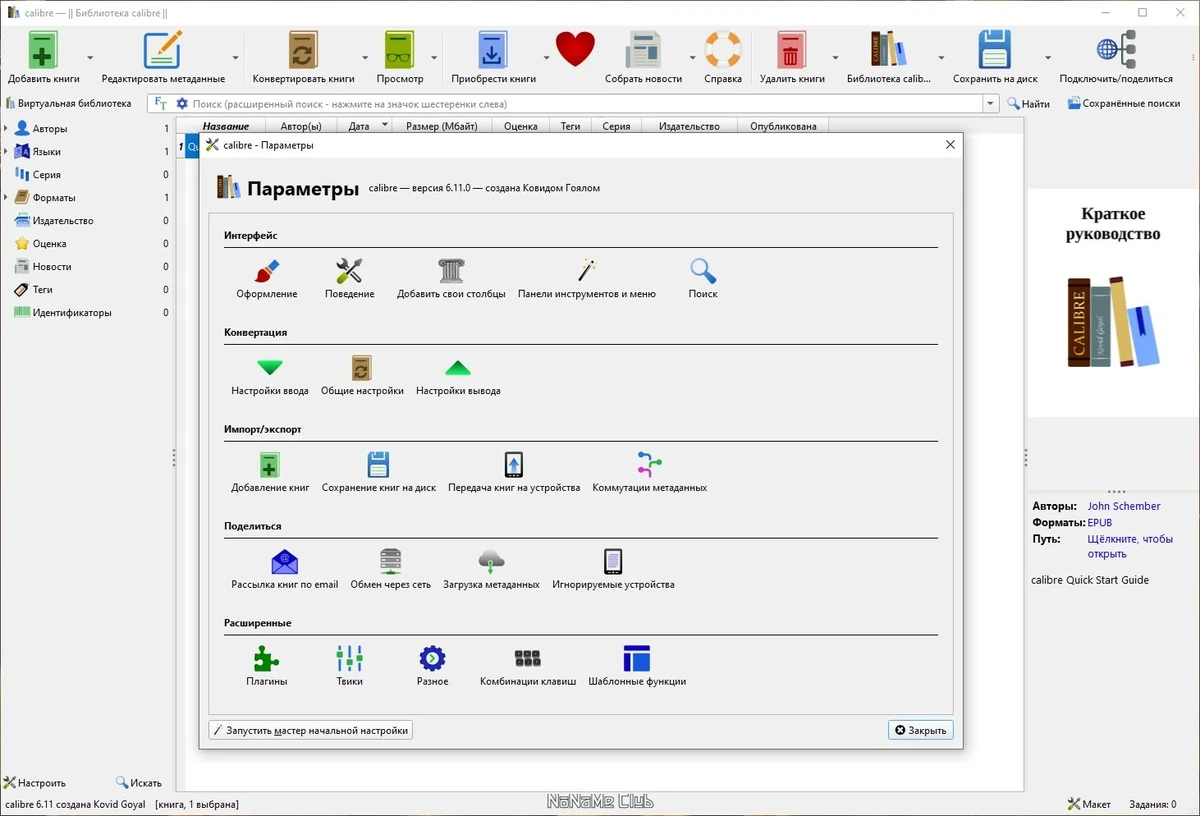Open Виртуальная библиотека button

click(68, 104)
